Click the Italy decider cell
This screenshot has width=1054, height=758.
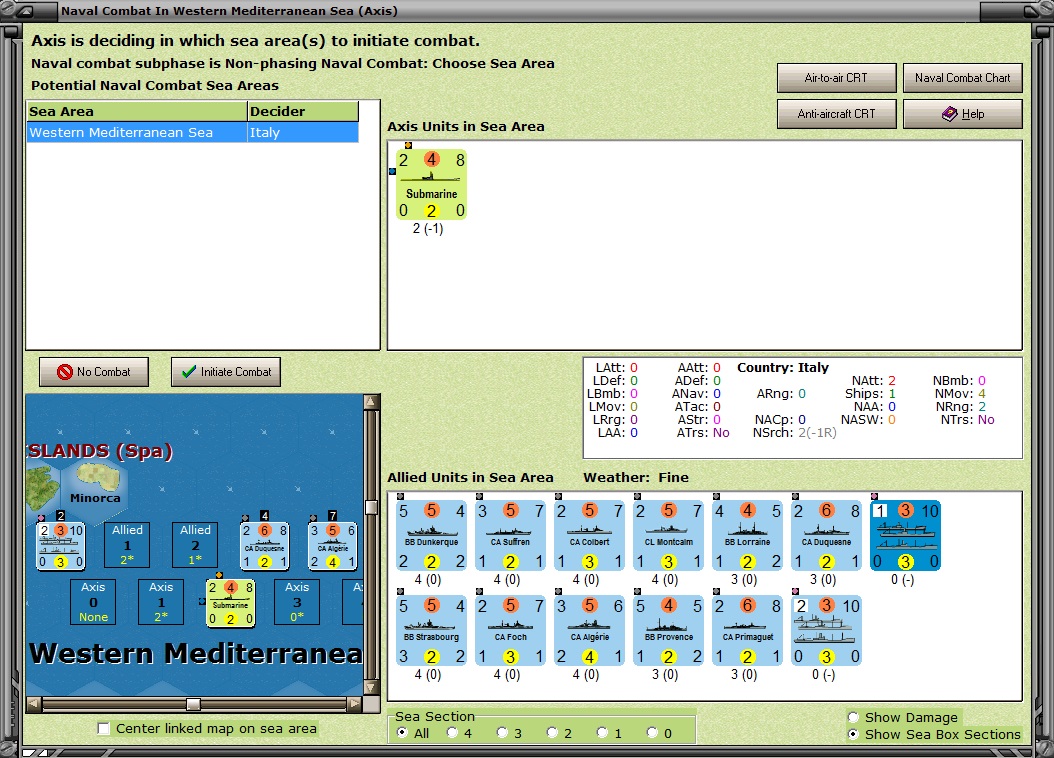pyautogui.click(x=302, y=132)
